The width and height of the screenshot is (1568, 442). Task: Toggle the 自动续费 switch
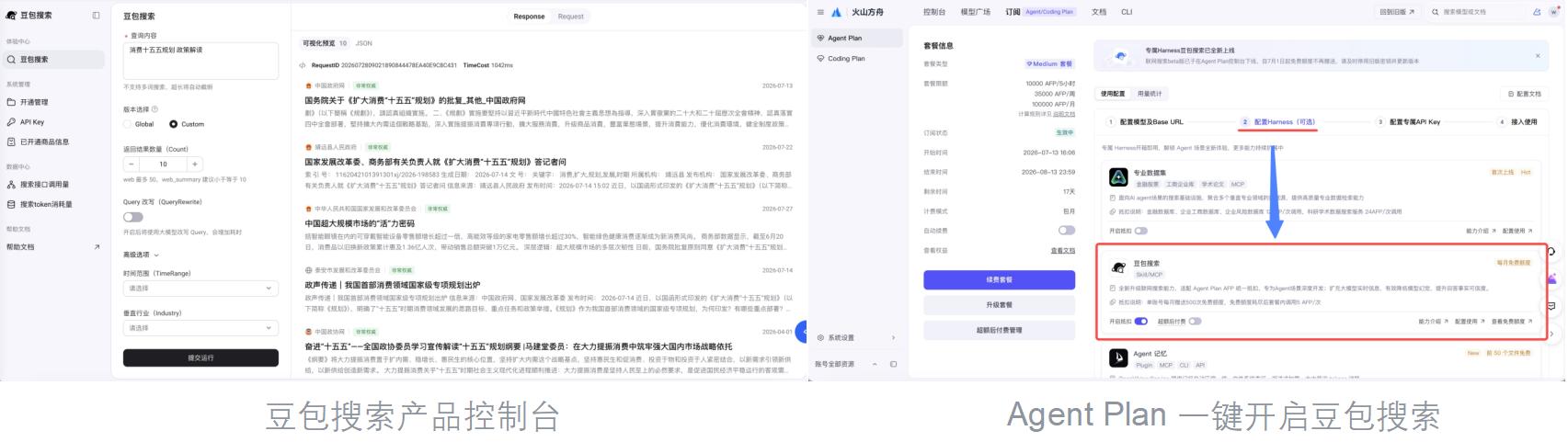[1066, 230]
